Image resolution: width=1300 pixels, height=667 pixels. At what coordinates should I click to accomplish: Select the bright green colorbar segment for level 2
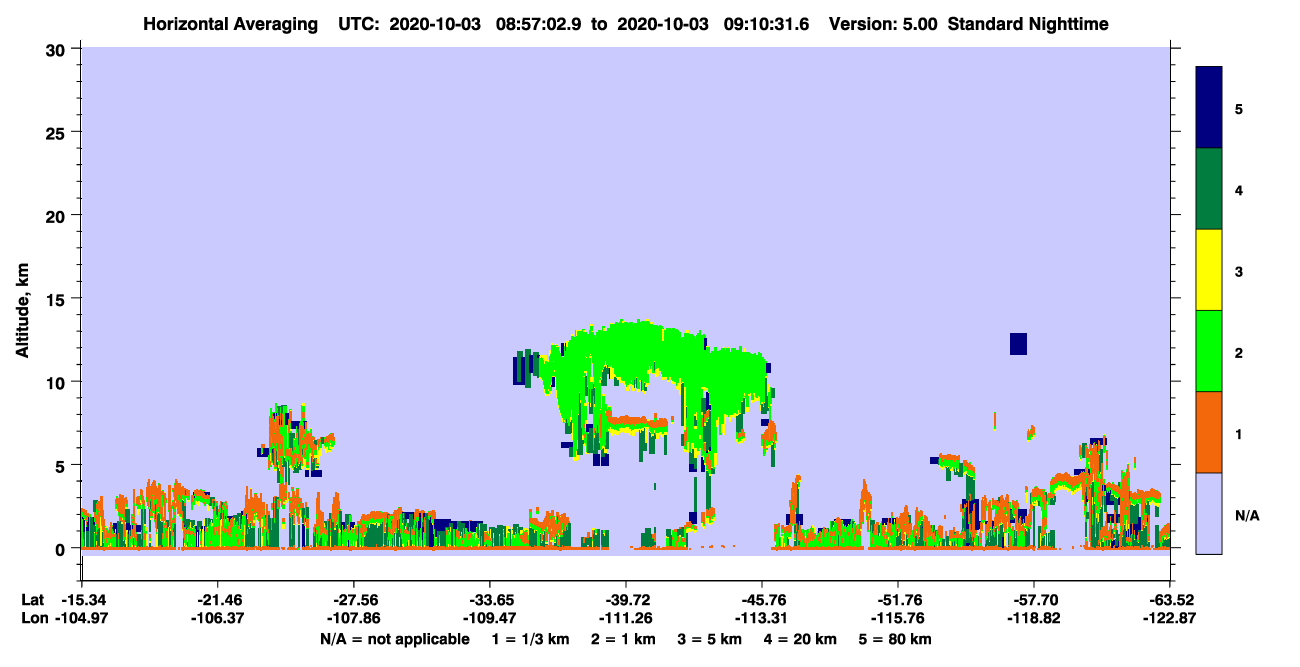coord(1209,351)
